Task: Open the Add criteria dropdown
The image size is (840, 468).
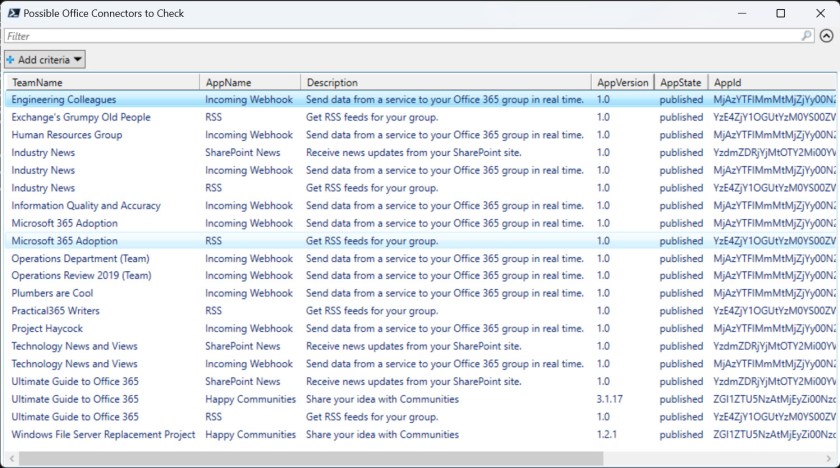Action: pyautogui.click(x=45, y=59)
